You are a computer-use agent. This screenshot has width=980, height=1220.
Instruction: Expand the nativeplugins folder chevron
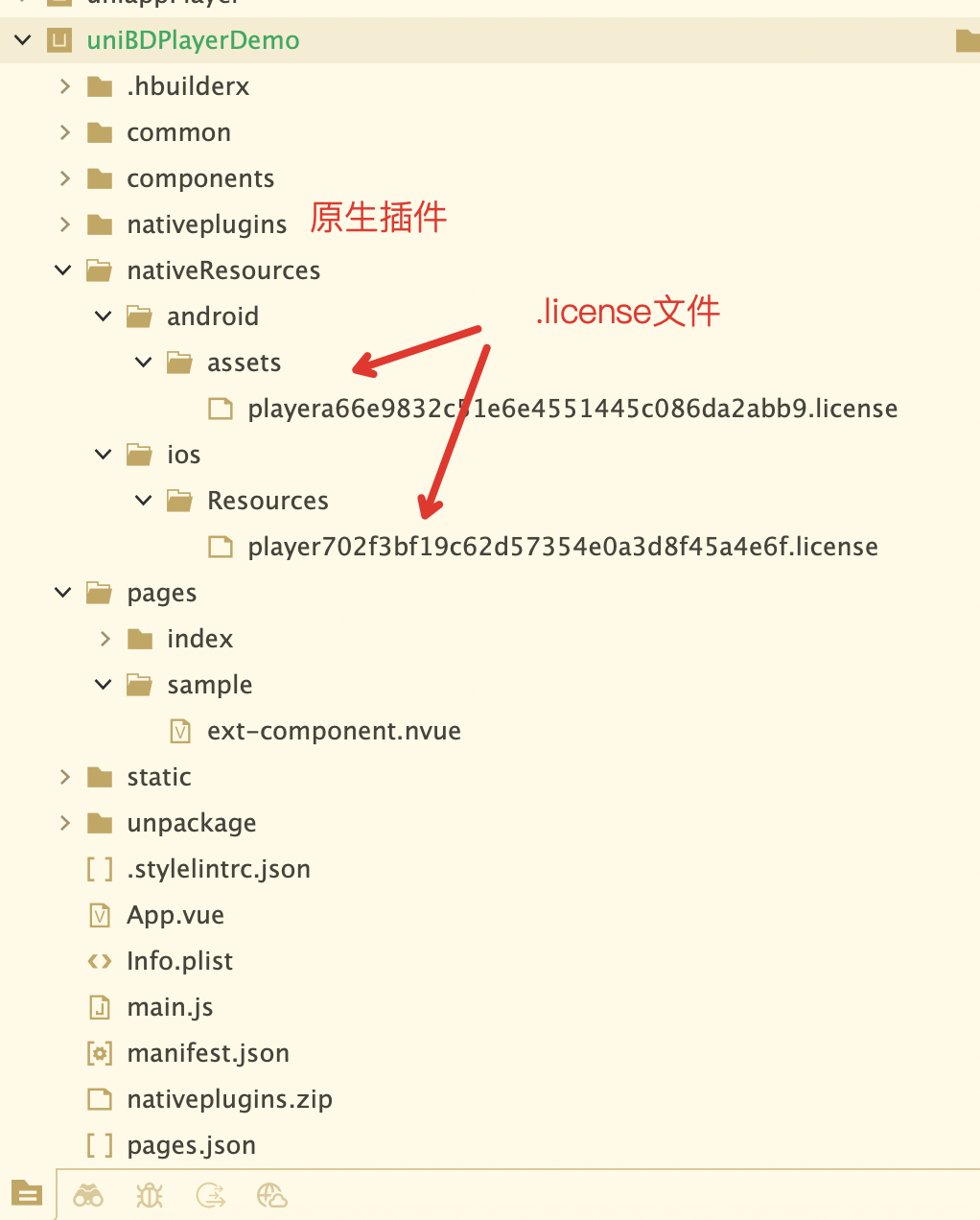click(x=64, y=224)
